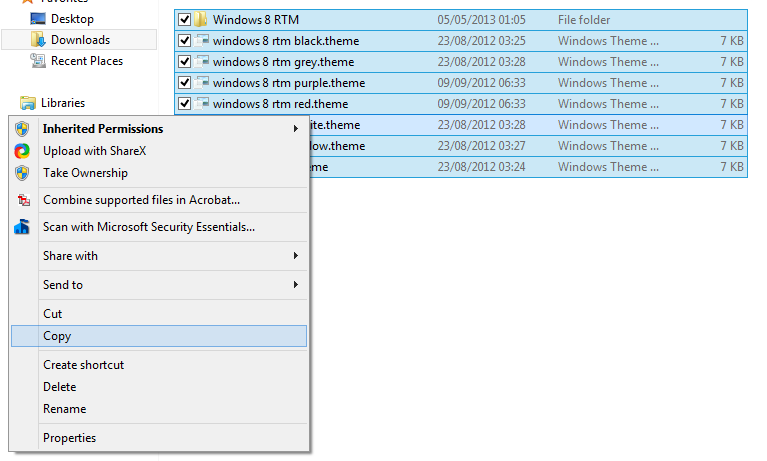Choose Upload with ShareX
Image resolution: width=767 pixels, height=461 pixels.
[159, 151]
